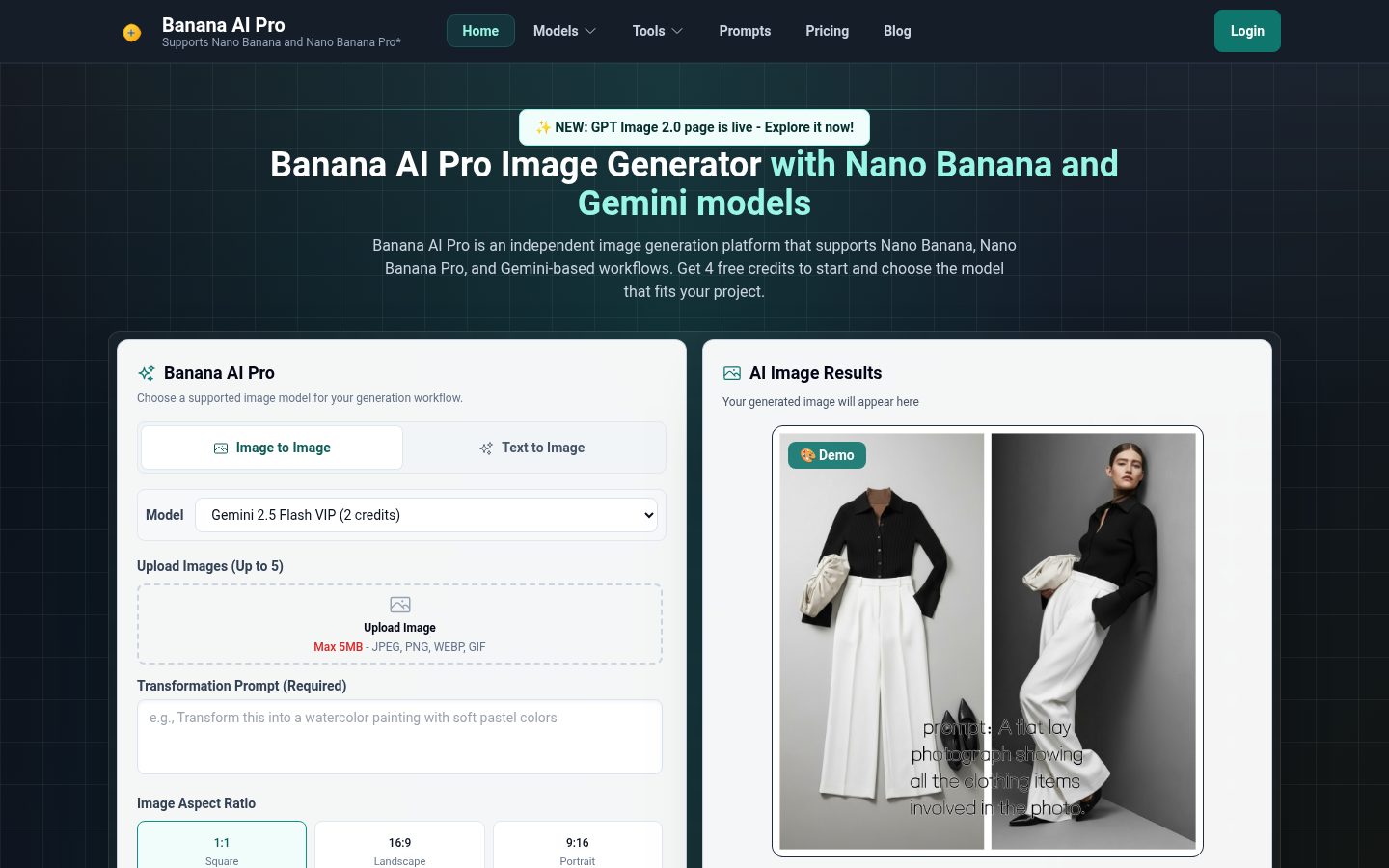
Task: Switch to the Text to Image tab
Action: click(x=532, y=448)
